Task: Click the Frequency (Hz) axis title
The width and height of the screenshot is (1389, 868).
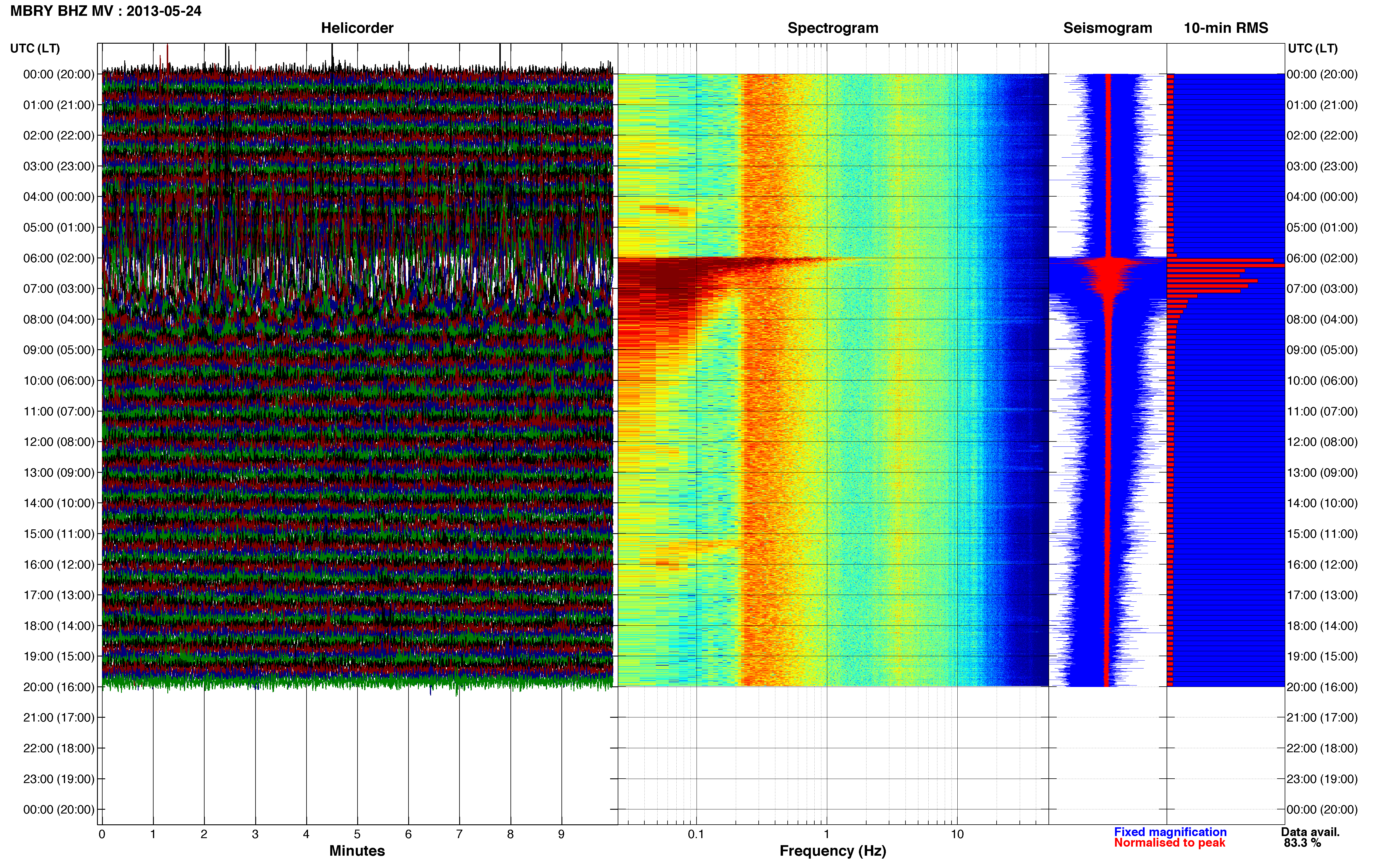Action: pyautogui.click(x=833, y=851)
